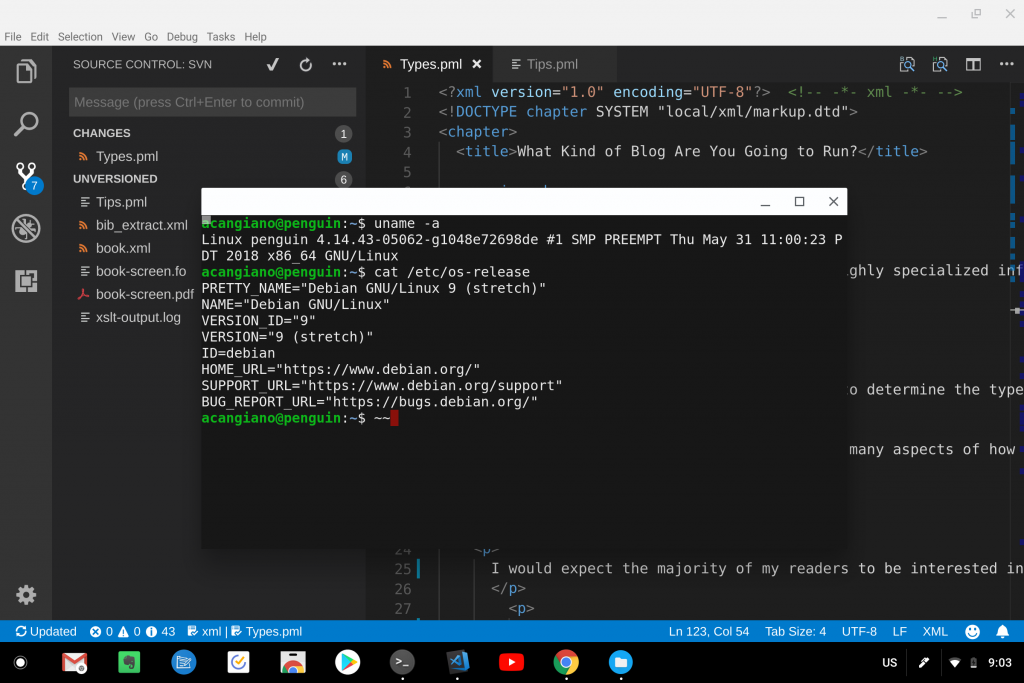Open the Extensions view icon
This screenshot has height=683, width=1024.
[26, 281]
